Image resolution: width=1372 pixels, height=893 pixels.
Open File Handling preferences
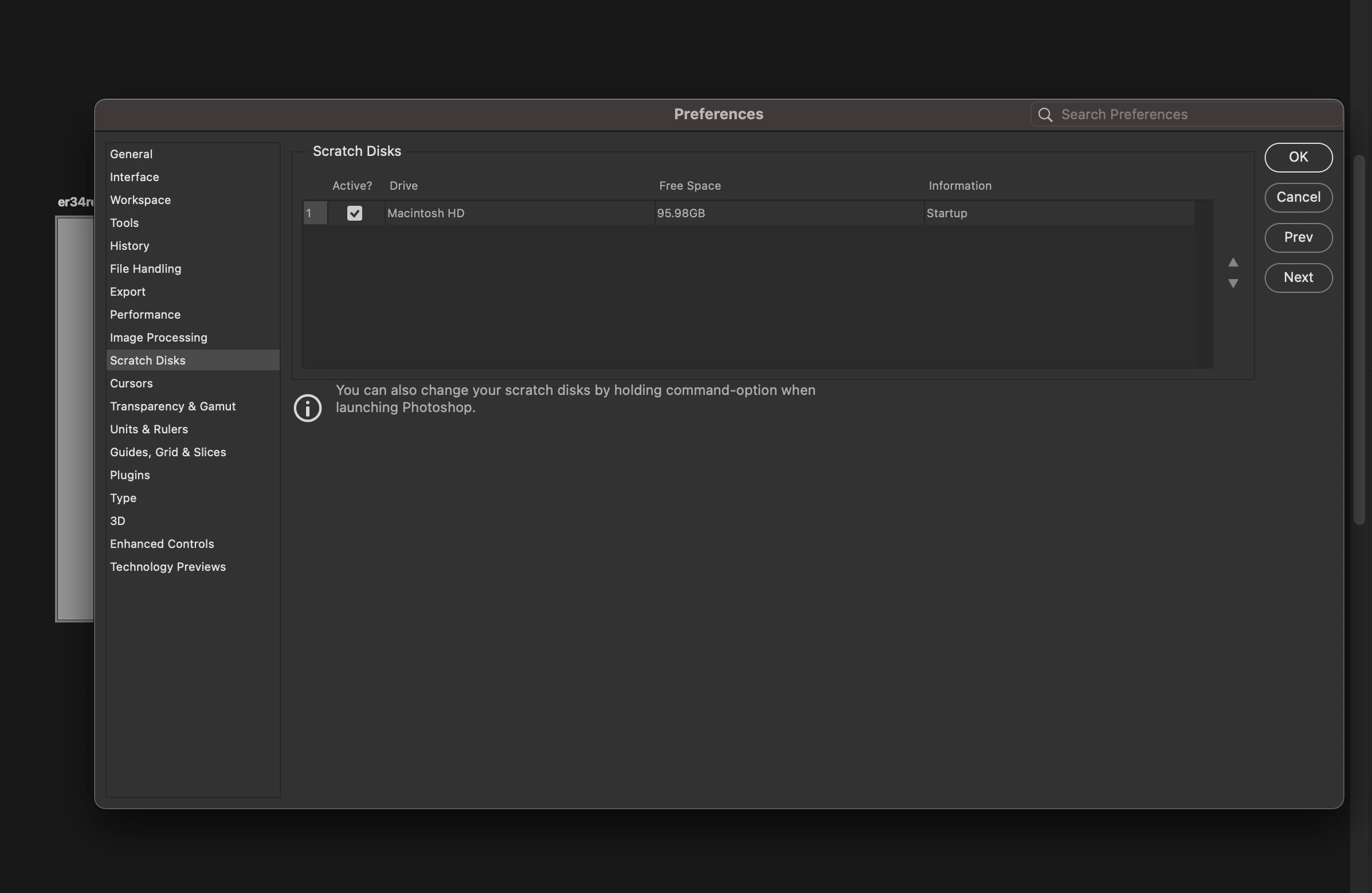145,269
